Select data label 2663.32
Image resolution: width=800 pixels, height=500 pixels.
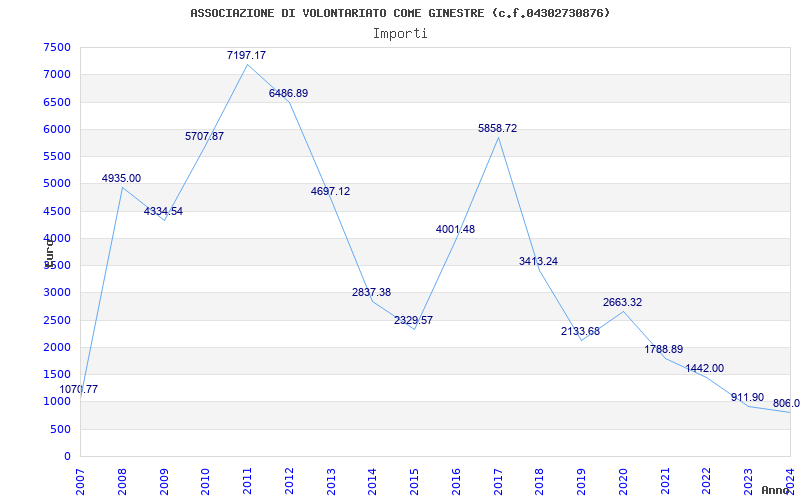tap(622, 303)
